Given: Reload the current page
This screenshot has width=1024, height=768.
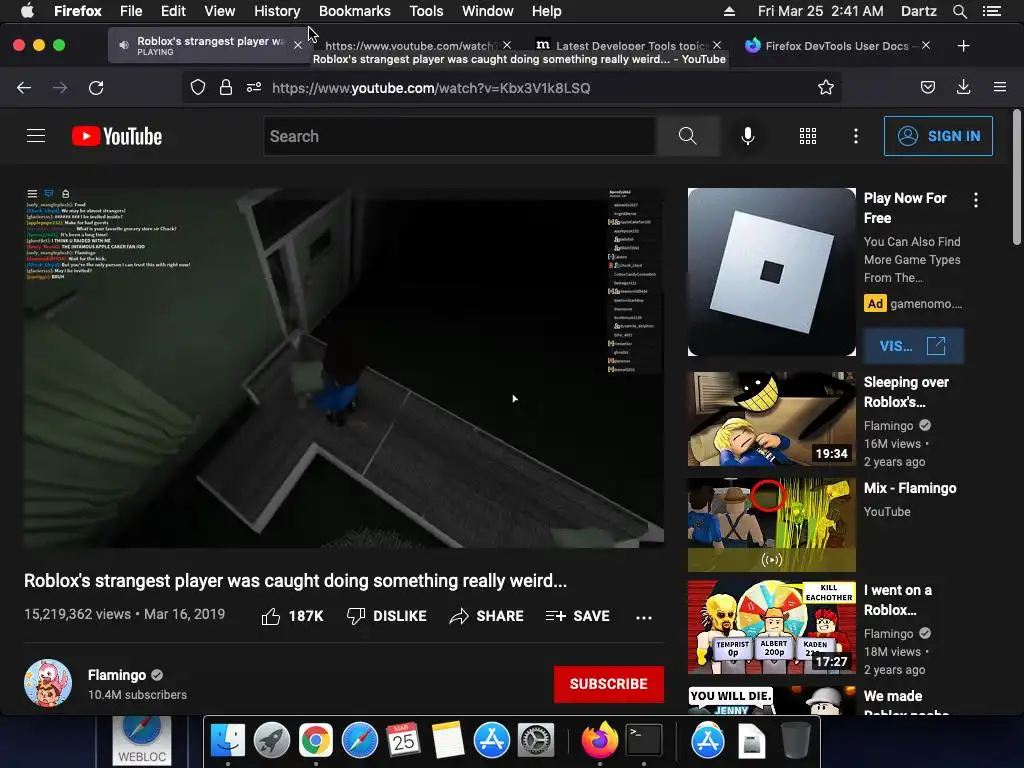Looking at the screenshot, I should (x=96, y=88).
